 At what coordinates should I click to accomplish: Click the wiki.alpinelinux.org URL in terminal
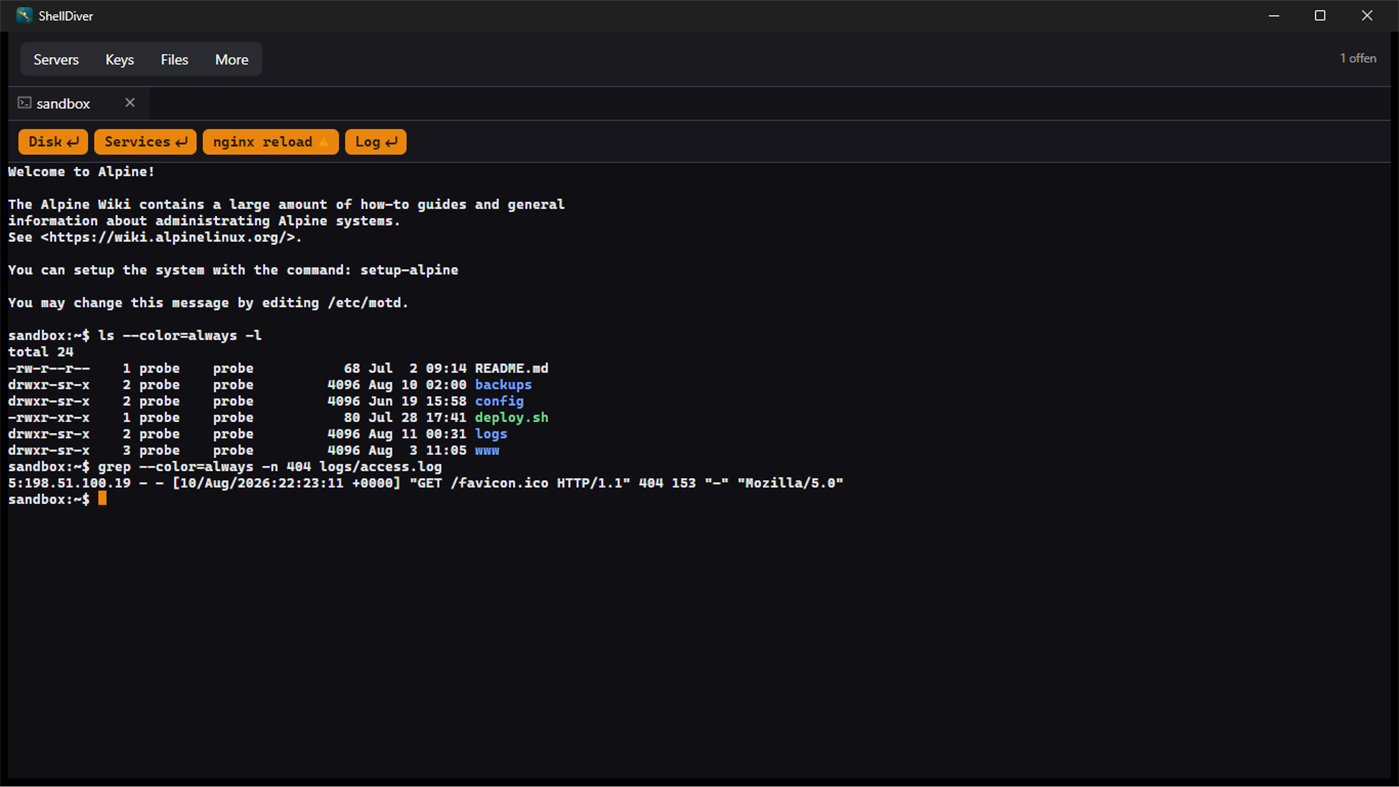(171, 237)
